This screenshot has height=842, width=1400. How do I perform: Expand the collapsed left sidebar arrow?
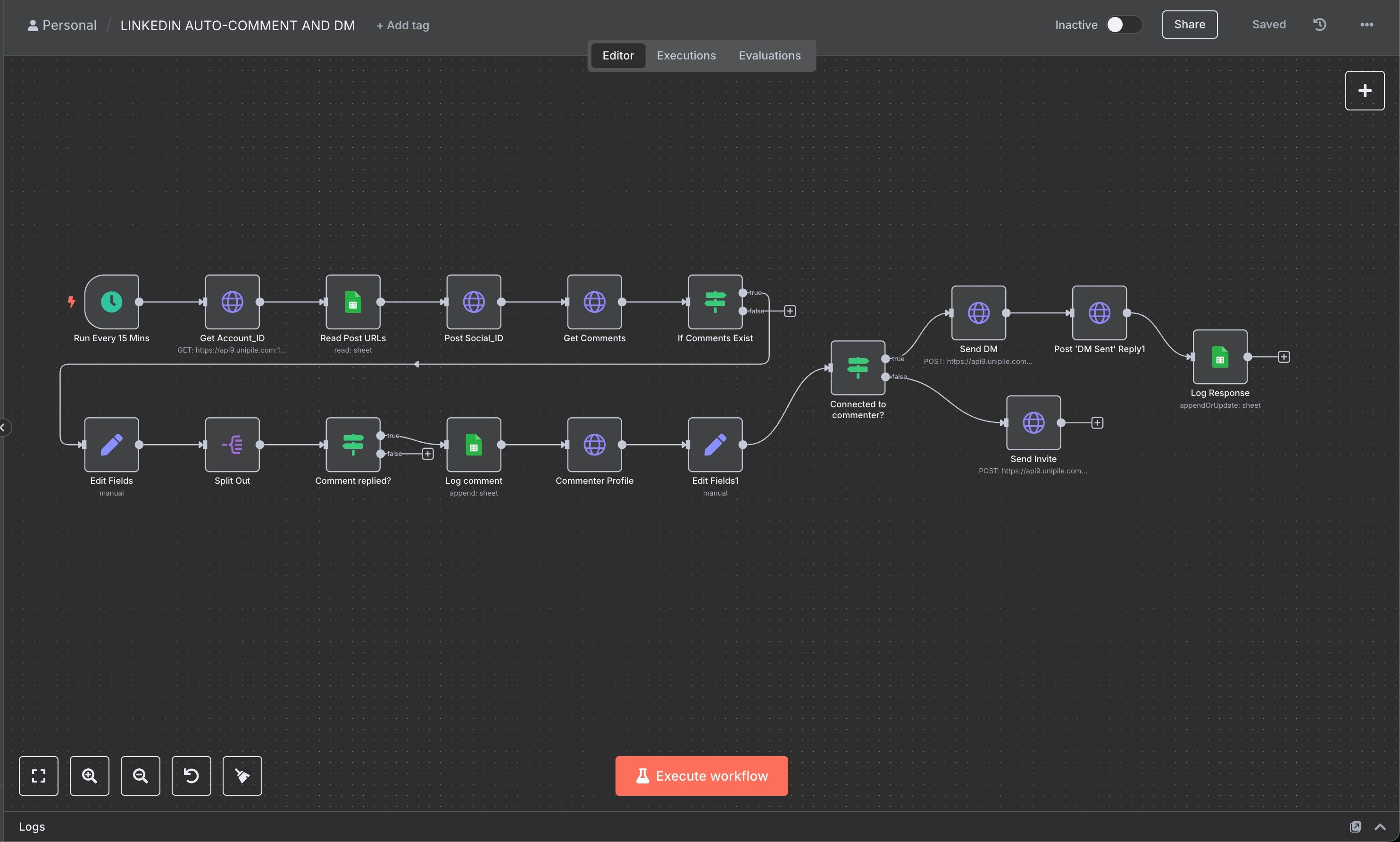click(x=3, y=427)
